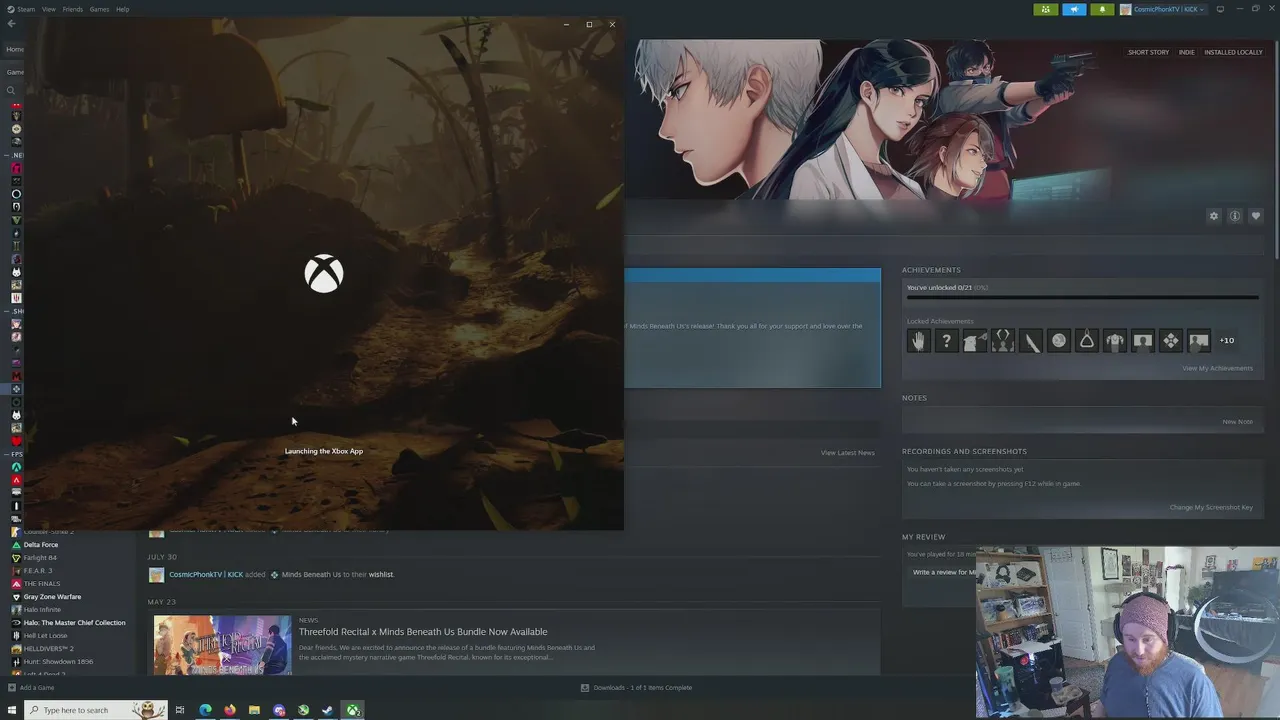
Task: Open View My Achievements link
Action: tap(1217, 368)
